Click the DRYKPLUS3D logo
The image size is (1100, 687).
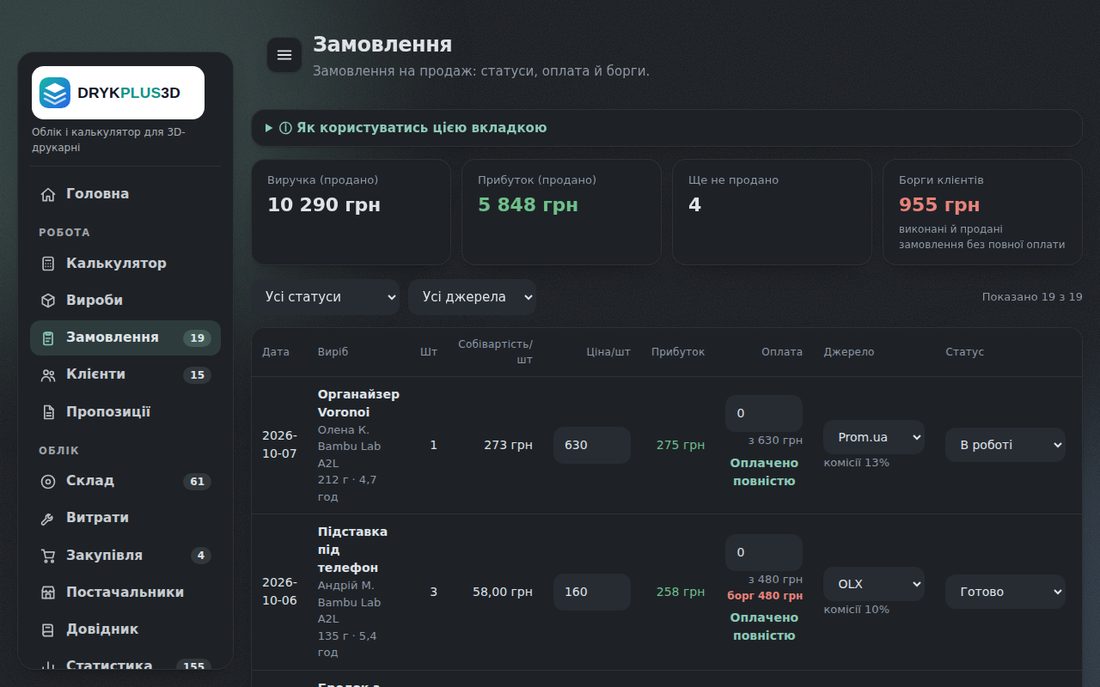pos(118,93)
